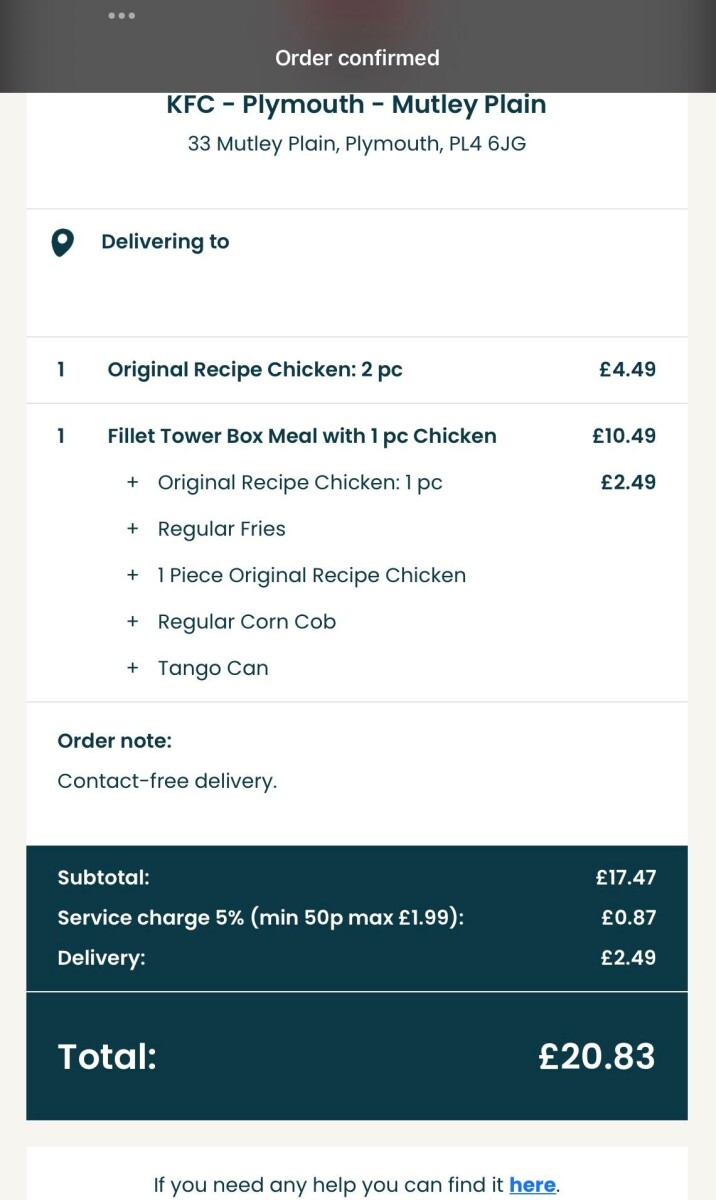Click the plus sign beside Regular Corn Cob
This screenshot has height=1200, width=716.
coord(132,622)
